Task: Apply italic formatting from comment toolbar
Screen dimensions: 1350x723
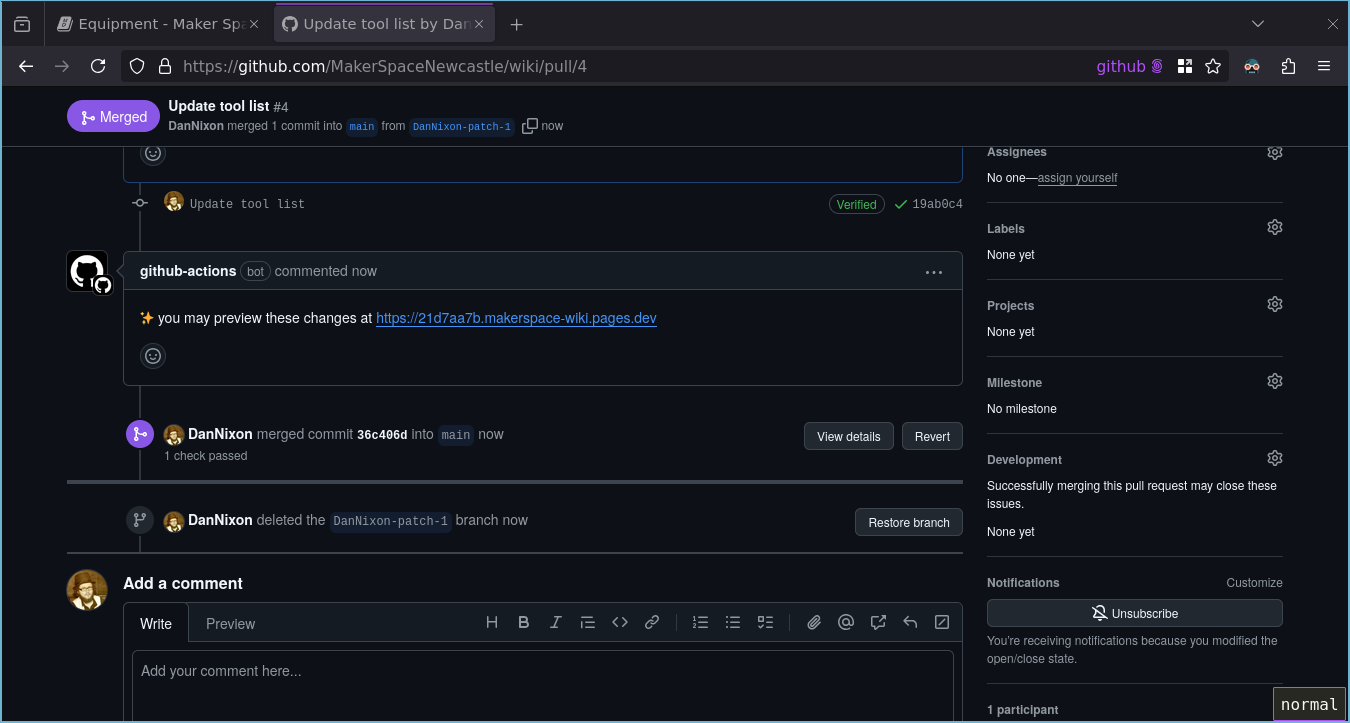Action: (555, 622)
